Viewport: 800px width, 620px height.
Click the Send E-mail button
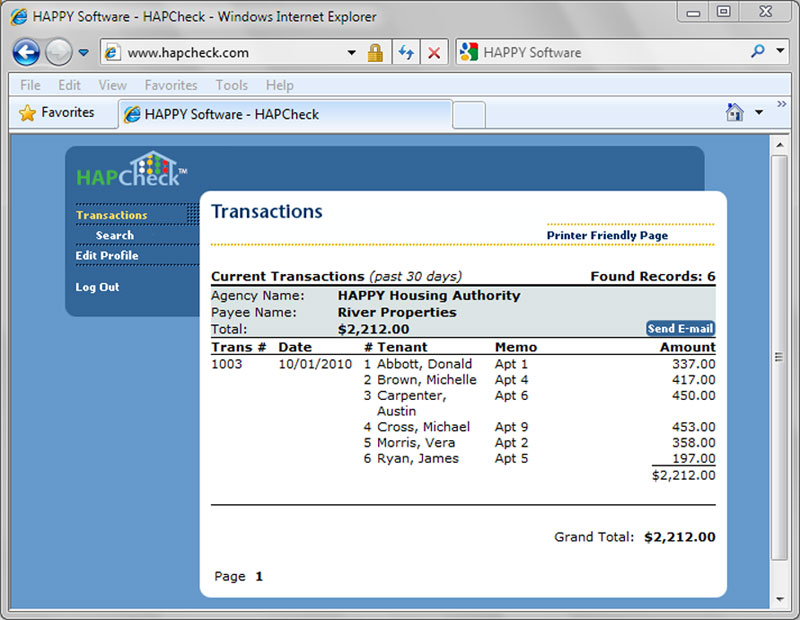pos(681,329)
